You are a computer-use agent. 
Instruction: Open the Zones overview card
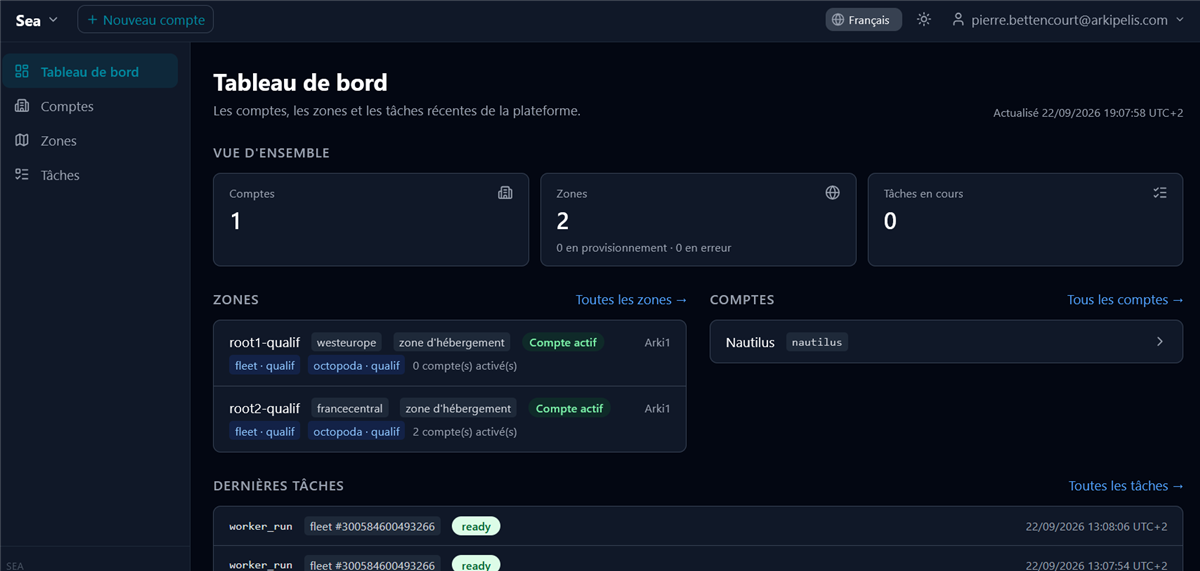click(x=698, y=219)
